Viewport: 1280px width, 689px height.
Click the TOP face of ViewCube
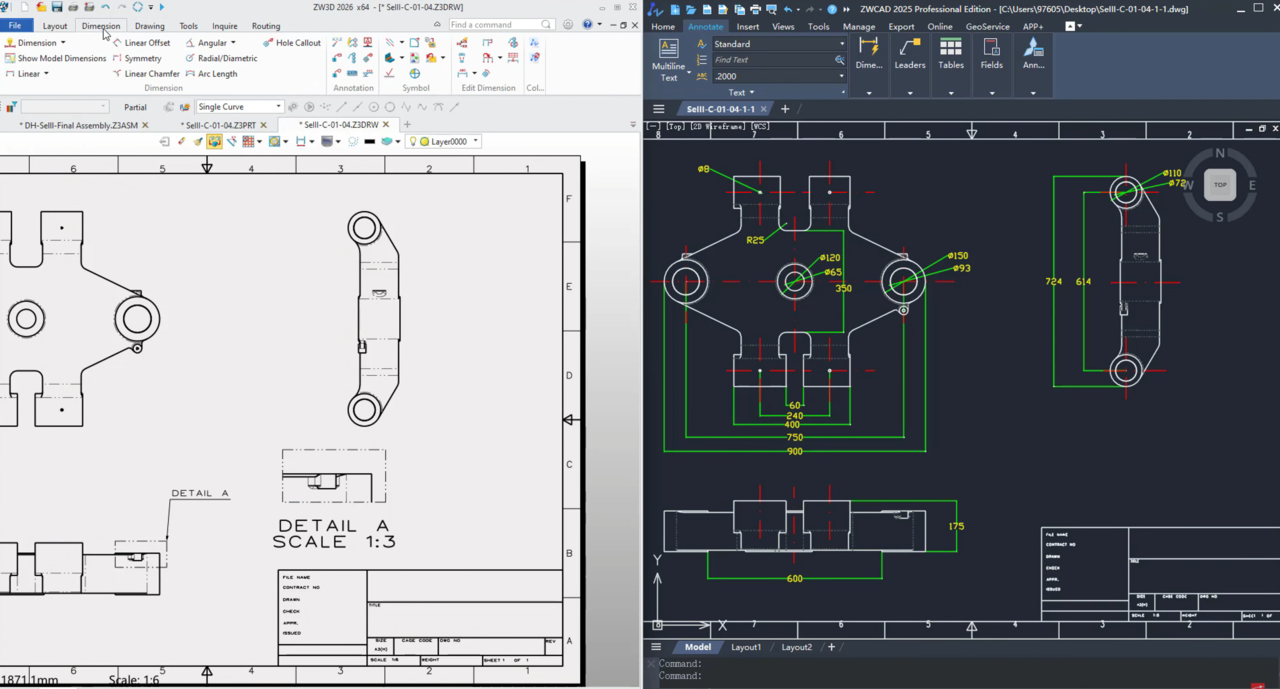pos(1220,185)
